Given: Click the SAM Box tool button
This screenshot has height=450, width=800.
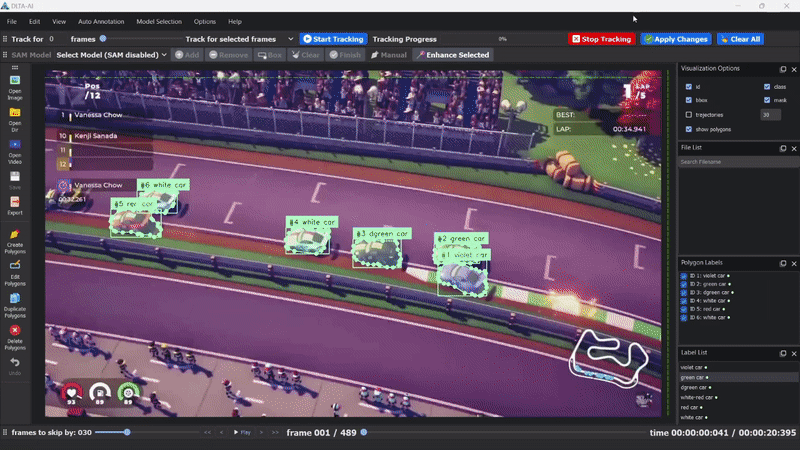Looking at the screenshot, I should click(269, 55).
